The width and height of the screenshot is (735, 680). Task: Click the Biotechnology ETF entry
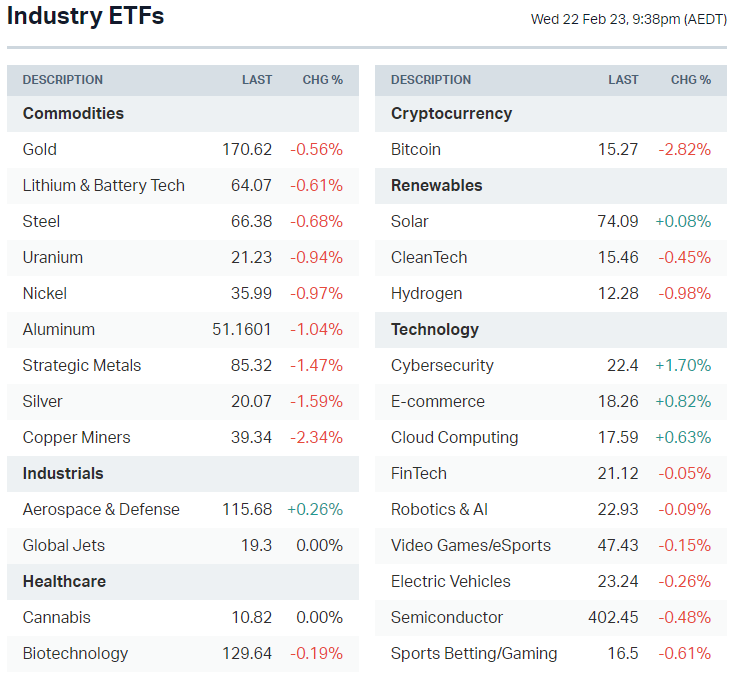point(75,653)
